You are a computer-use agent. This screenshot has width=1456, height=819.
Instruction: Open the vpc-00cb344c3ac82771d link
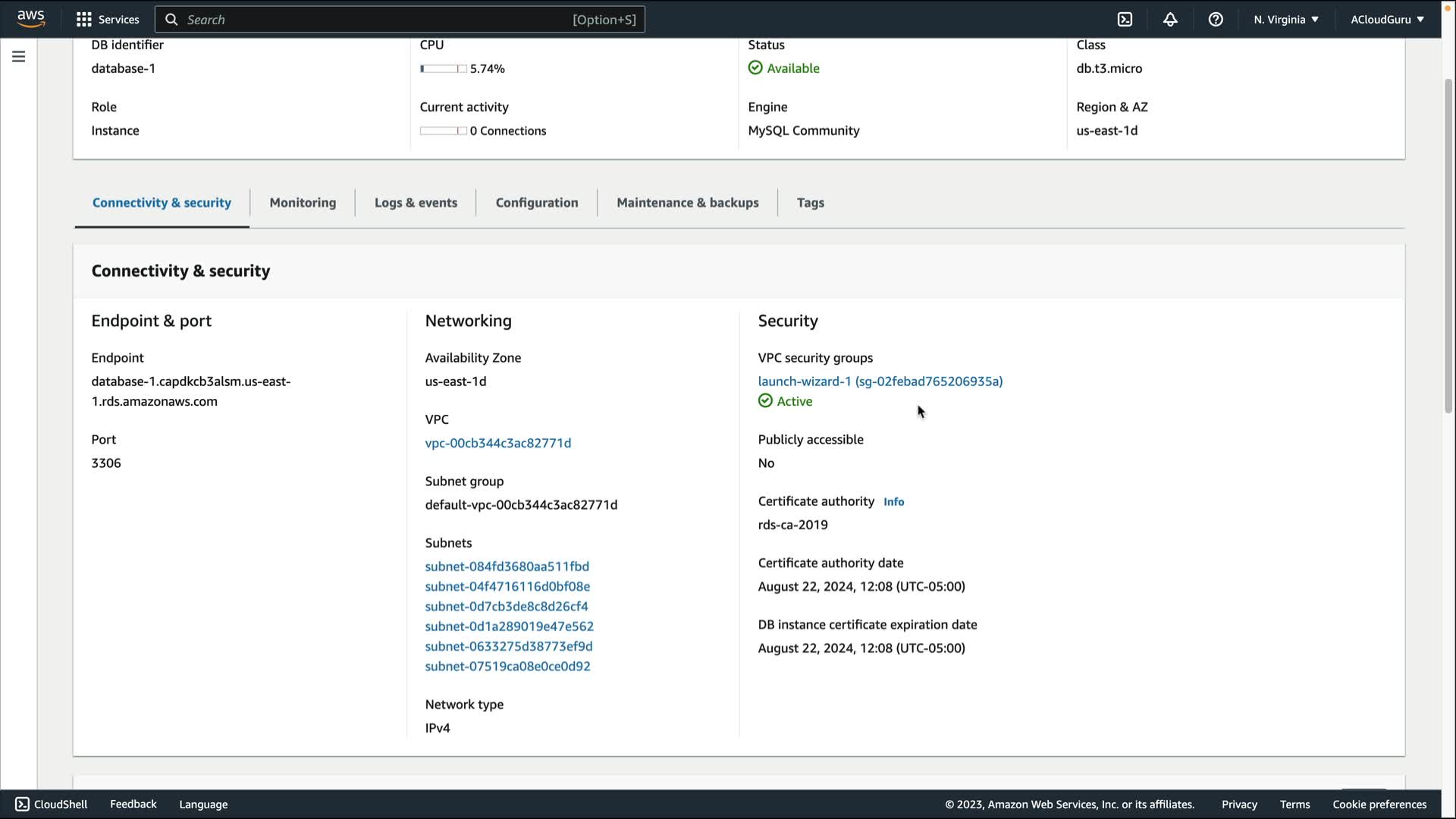tap(498, 443)
